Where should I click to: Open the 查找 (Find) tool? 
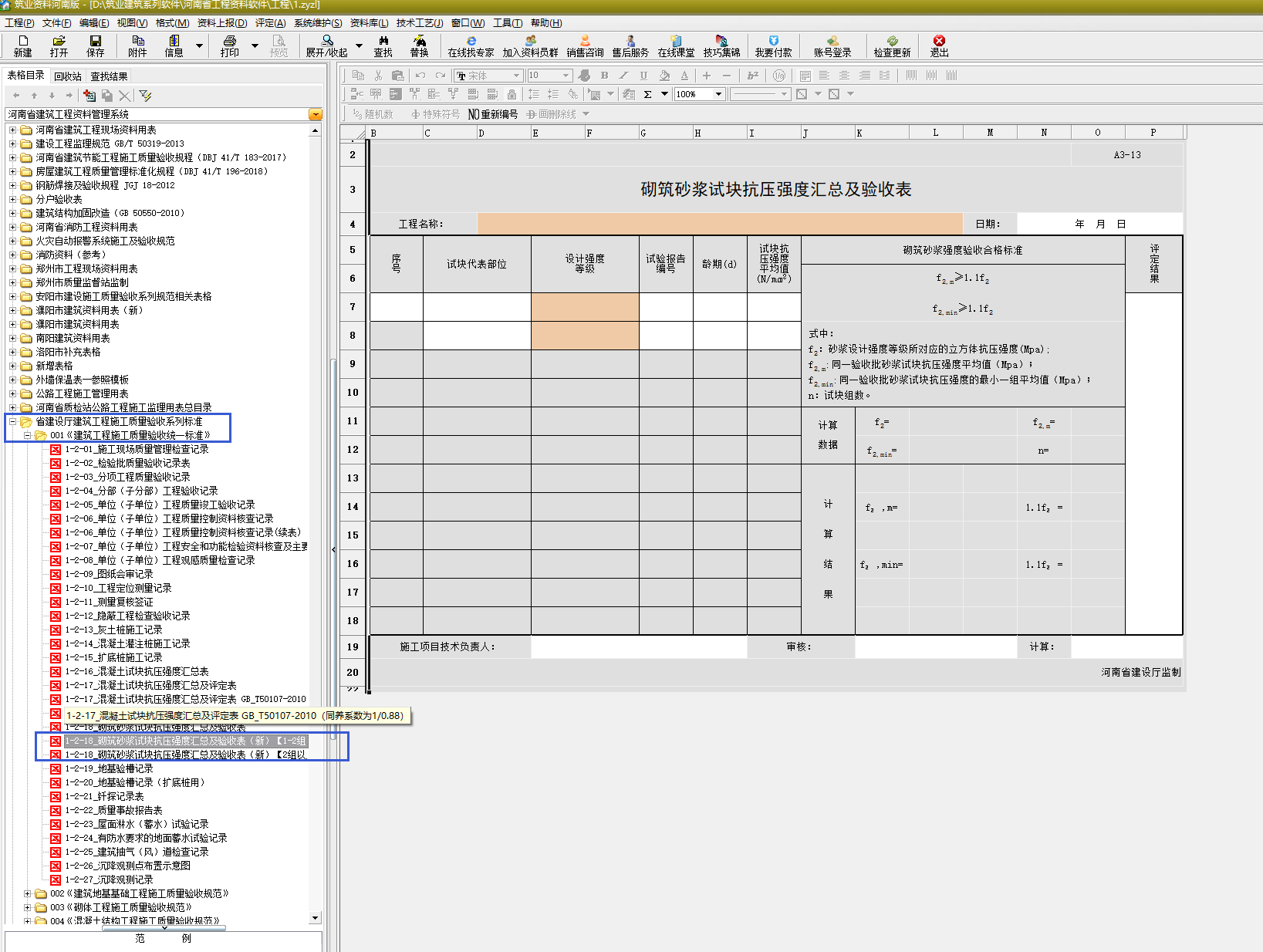click(x=383, y=46)
